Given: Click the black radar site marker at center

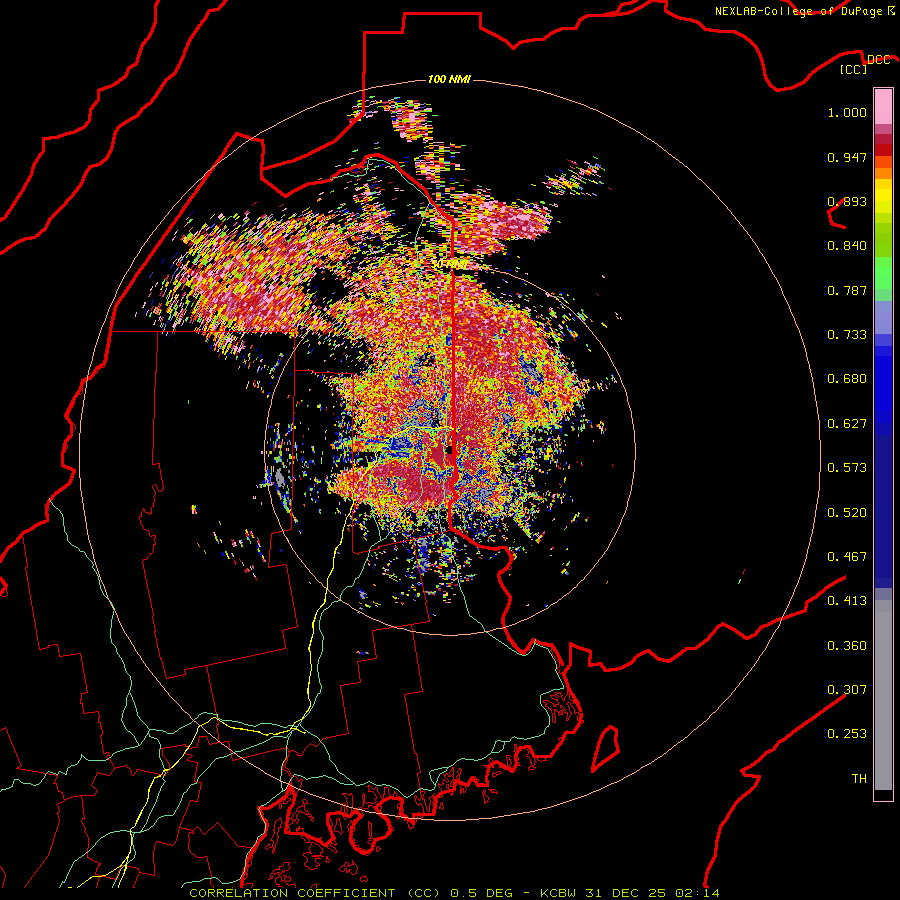Looking at the screenshot, I should (449, 451).
